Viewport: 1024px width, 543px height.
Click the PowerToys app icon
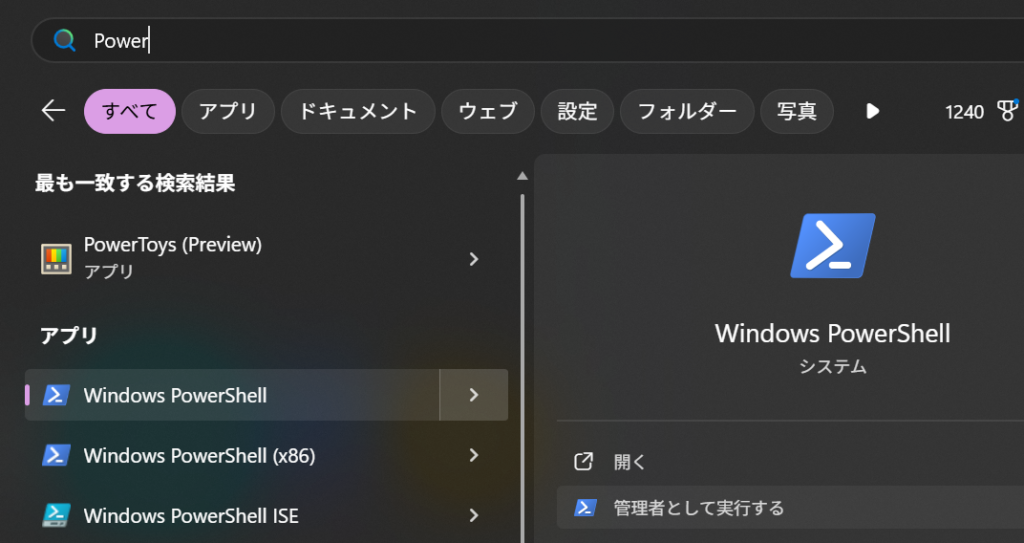click(x=56, y=259)
